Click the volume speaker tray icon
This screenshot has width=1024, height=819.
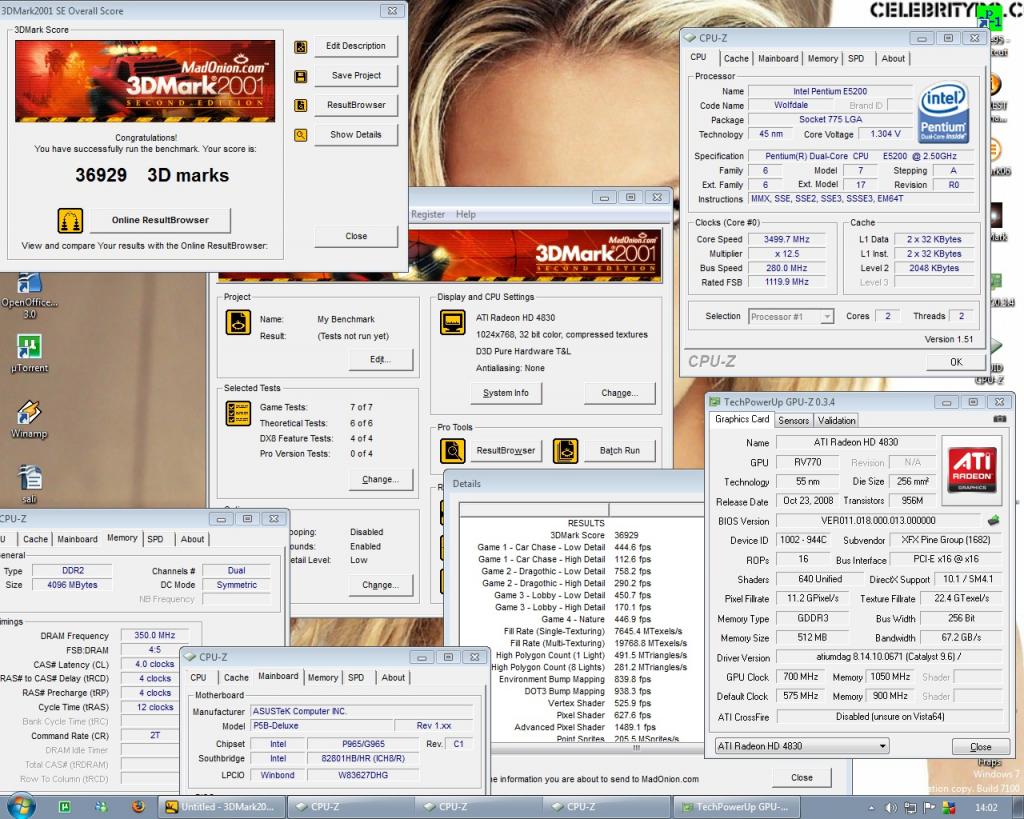point(890,808)
